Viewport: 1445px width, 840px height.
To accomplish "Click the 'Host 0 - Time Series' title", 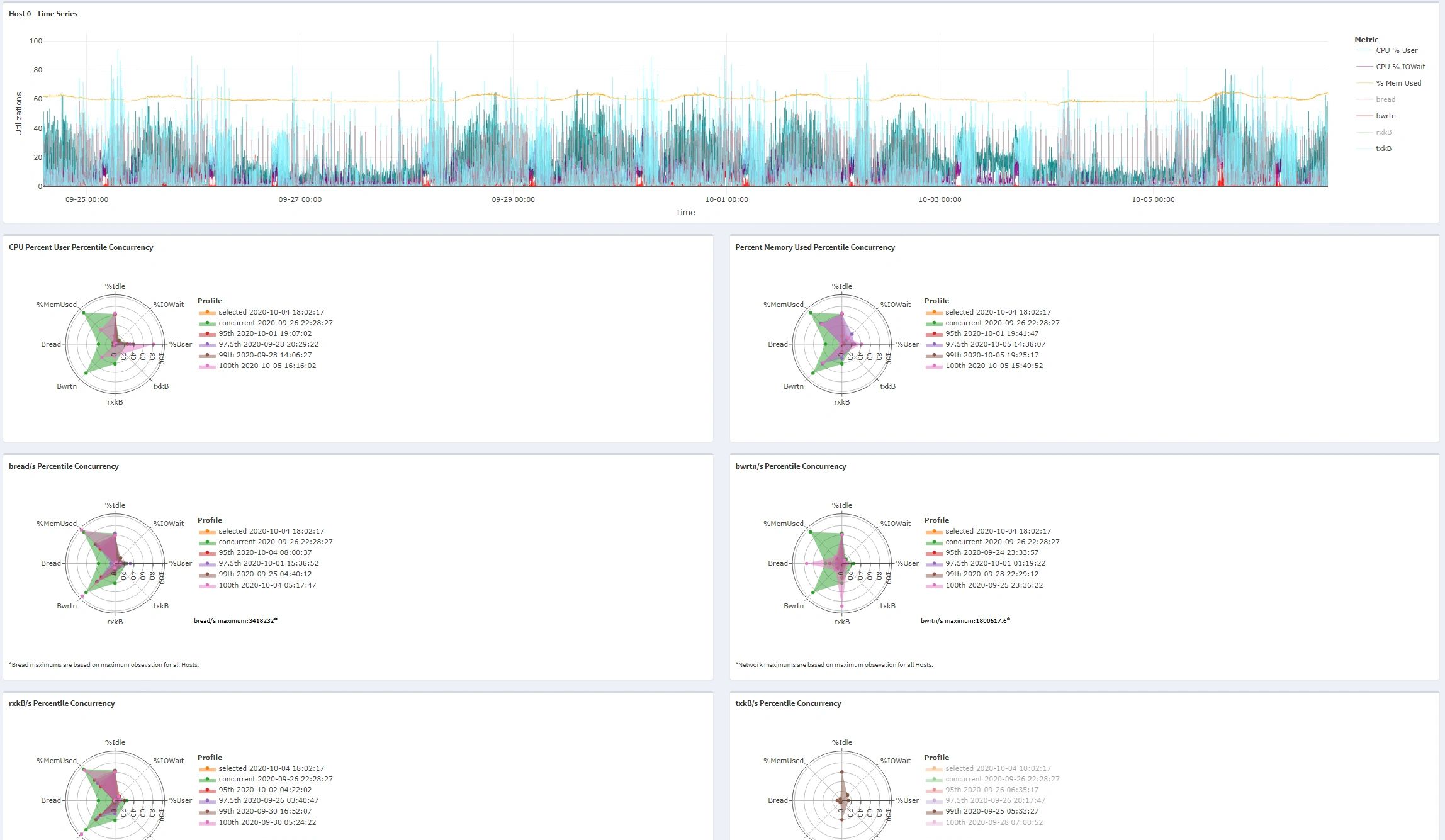I will [43, 14].
